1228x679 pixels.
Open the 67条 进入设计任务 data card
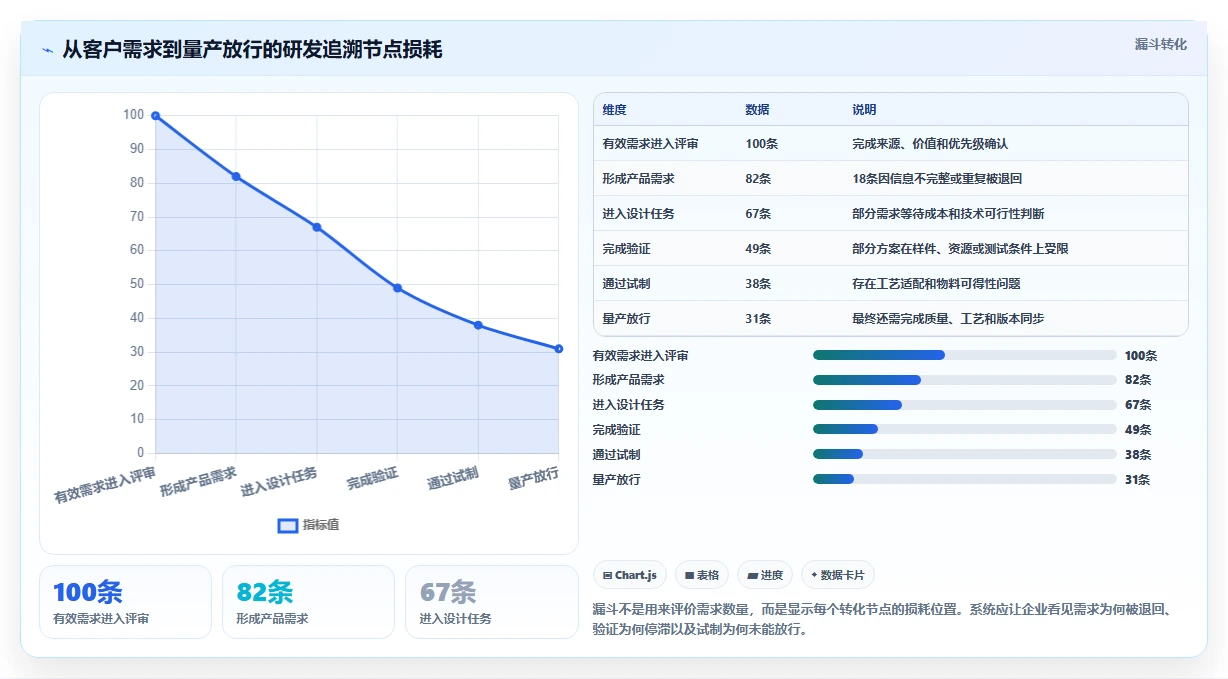491,601
